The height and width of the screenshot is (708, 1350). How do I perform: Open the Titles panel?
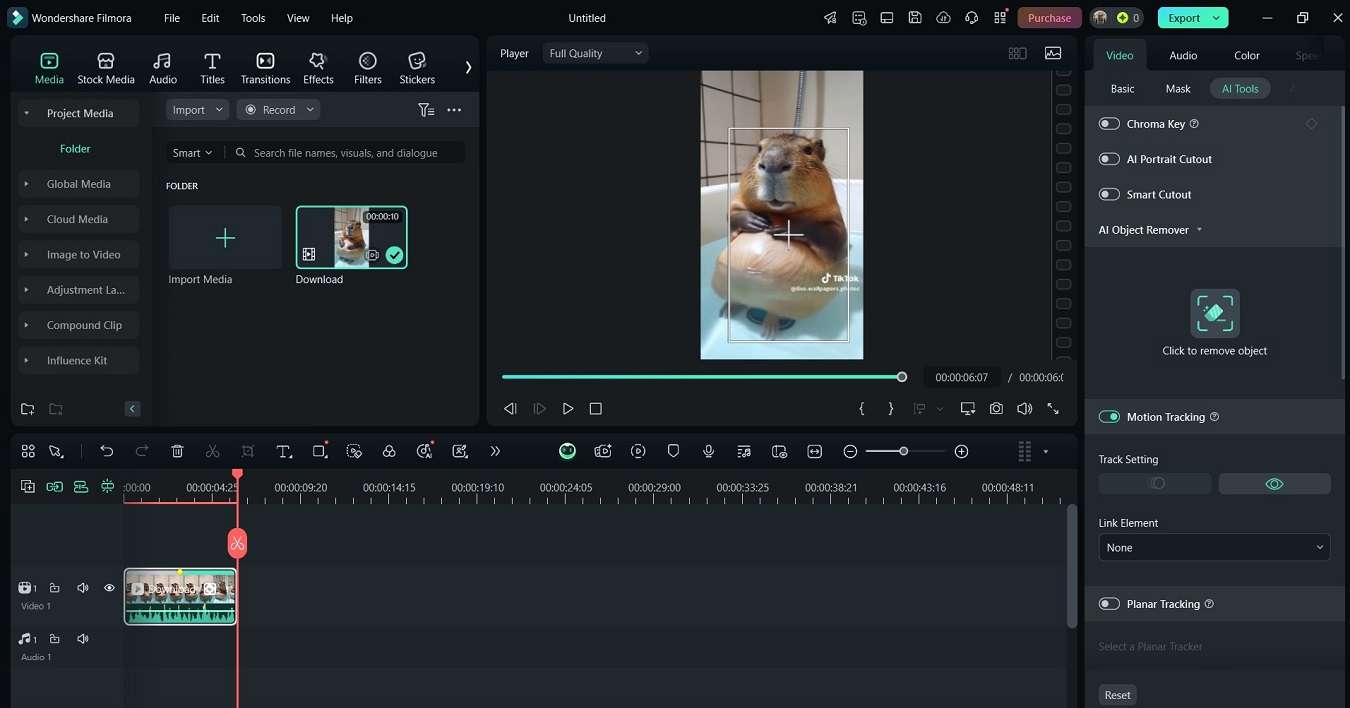pyautogui.click(x=212, y=68)
